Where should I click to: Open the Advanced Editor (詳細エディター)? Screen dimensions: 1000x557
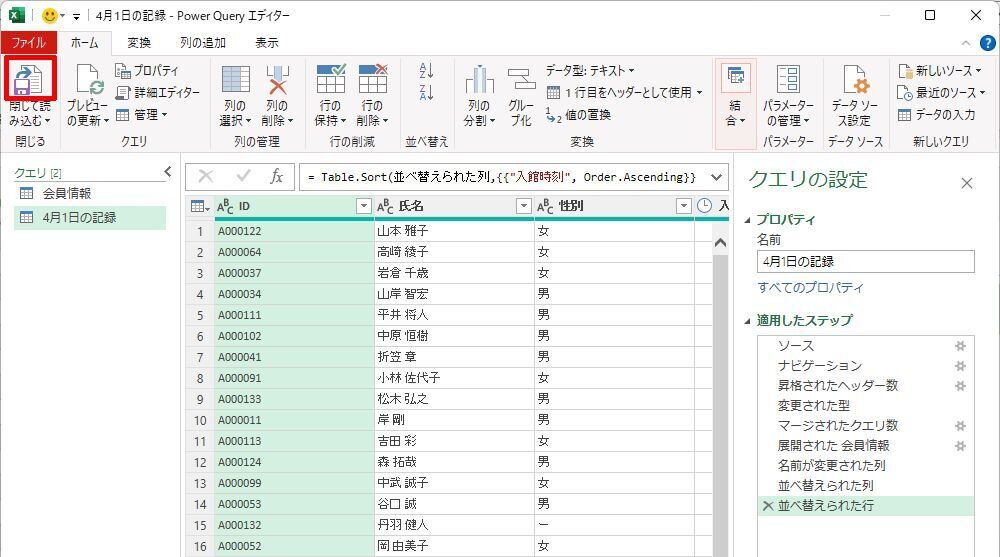pos(158,93)
